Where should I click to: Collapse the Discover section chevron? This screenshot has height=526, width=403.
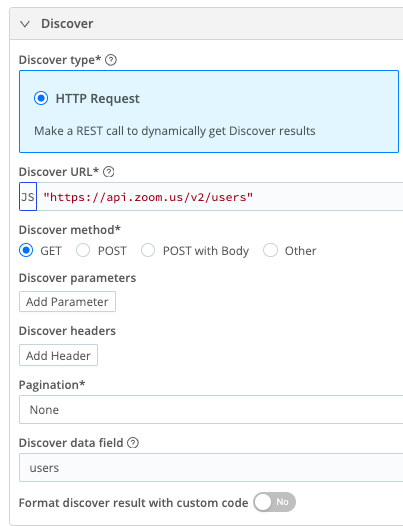(x=25, y=24)
